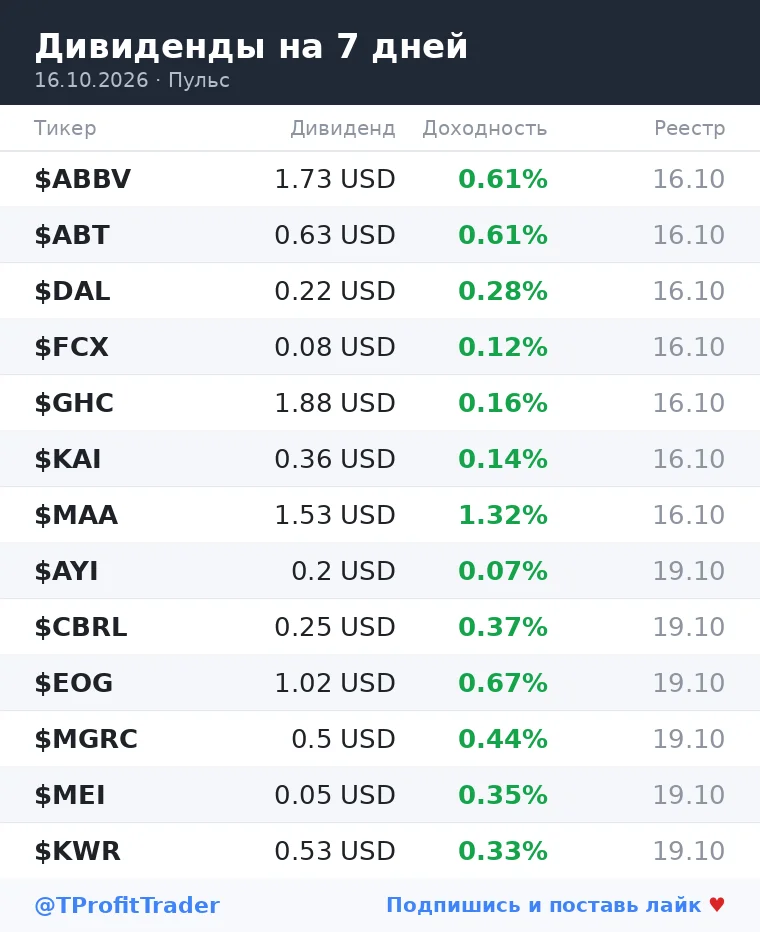760x932 pixels.
Task: Click the '0.5 USD' dividend value
Action: pos(343,739)
